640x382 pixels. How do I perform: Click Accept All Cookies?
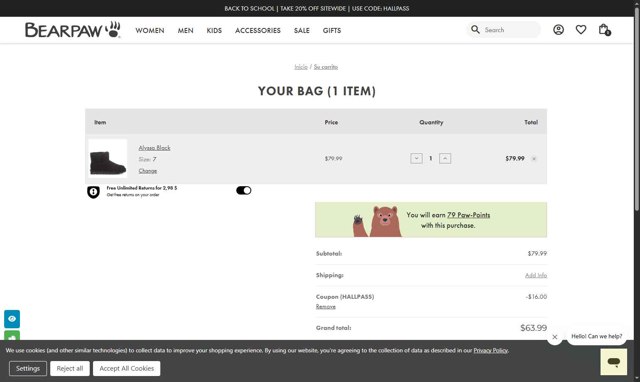[127, 369]
